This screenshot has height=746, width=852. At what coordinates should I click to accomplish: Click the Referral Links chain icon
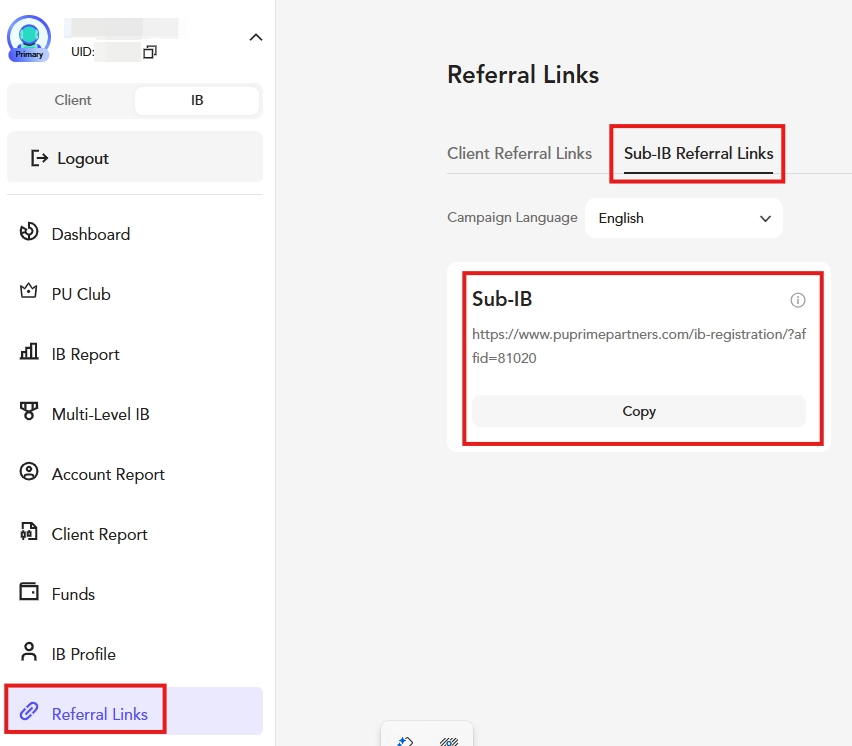pos(29,711)
